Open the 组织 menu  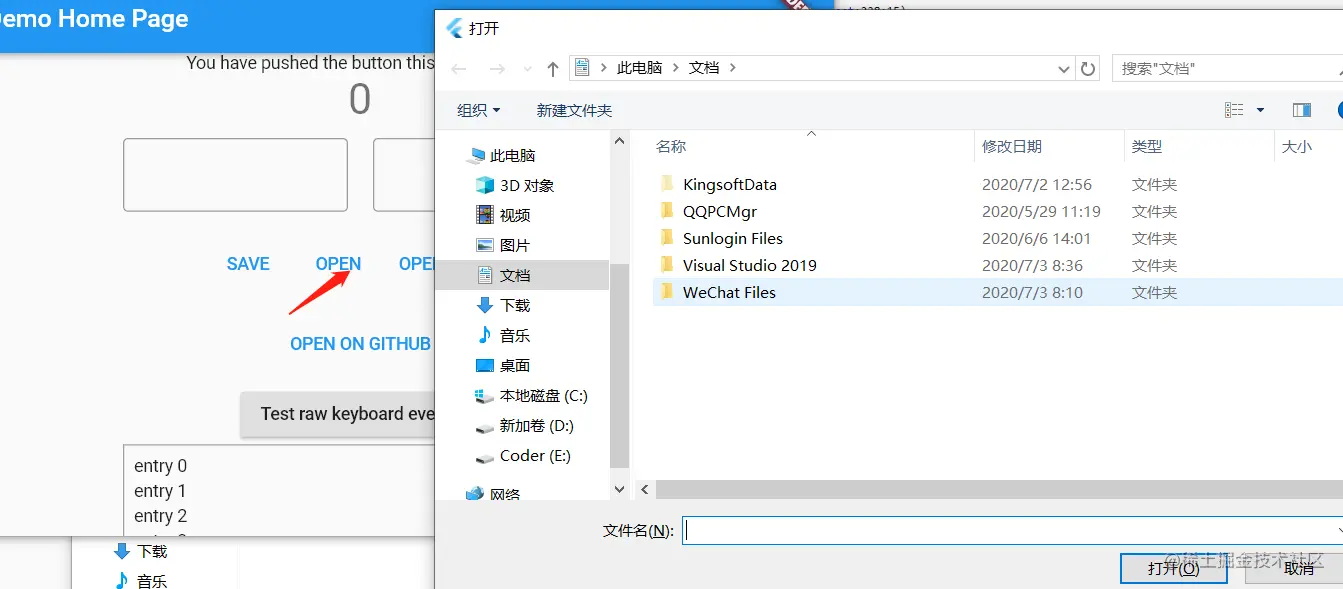click(479, 110)
